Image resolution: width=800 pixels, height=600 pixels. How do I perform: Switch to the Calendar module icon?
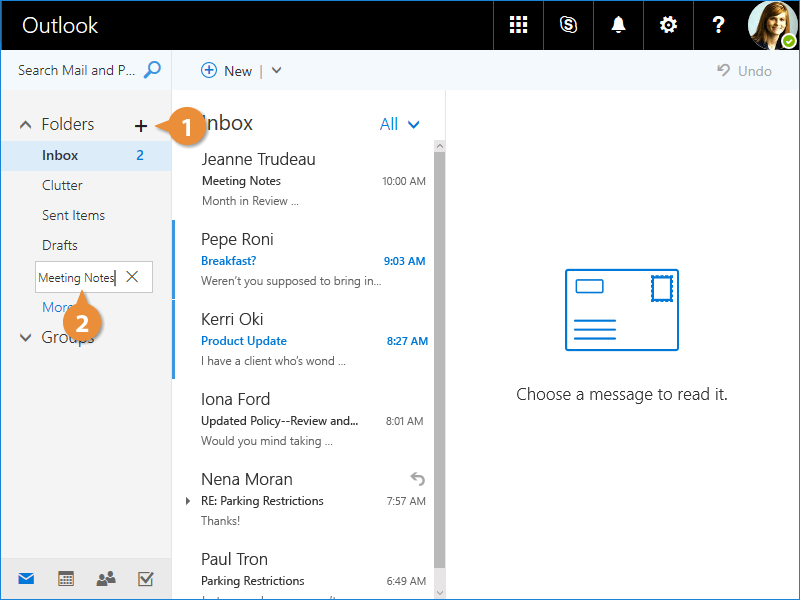tap(66, 578)
